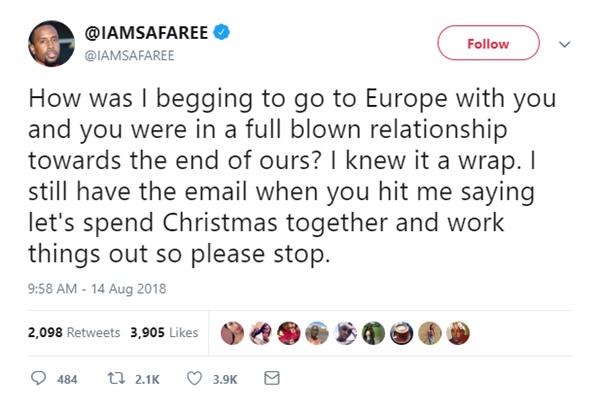The height and width of the screenshot is (409, 600).
Task: View the 3,905 Likes list
Action: [163, 331]
